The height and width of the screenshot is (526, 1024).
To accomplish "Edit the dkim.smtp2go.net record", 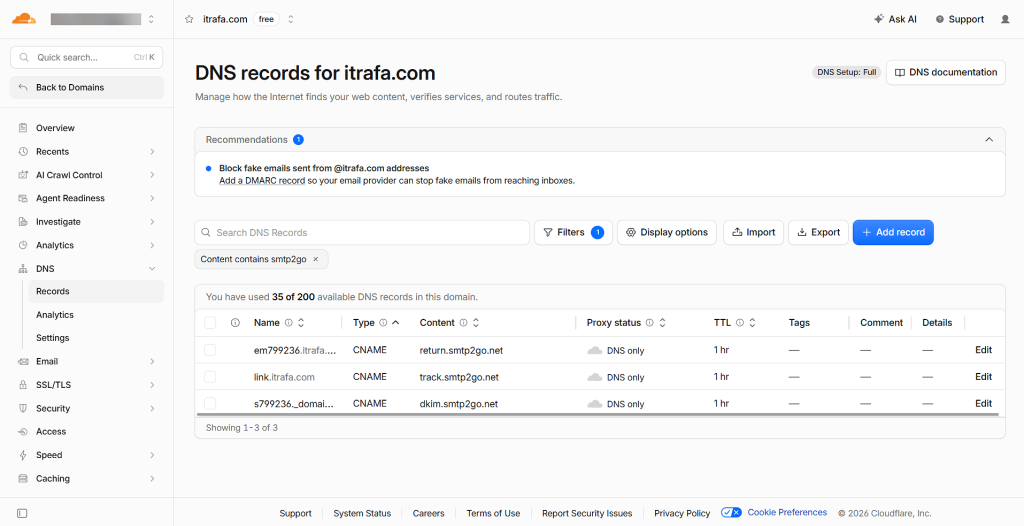I will [x=984, y=404].
